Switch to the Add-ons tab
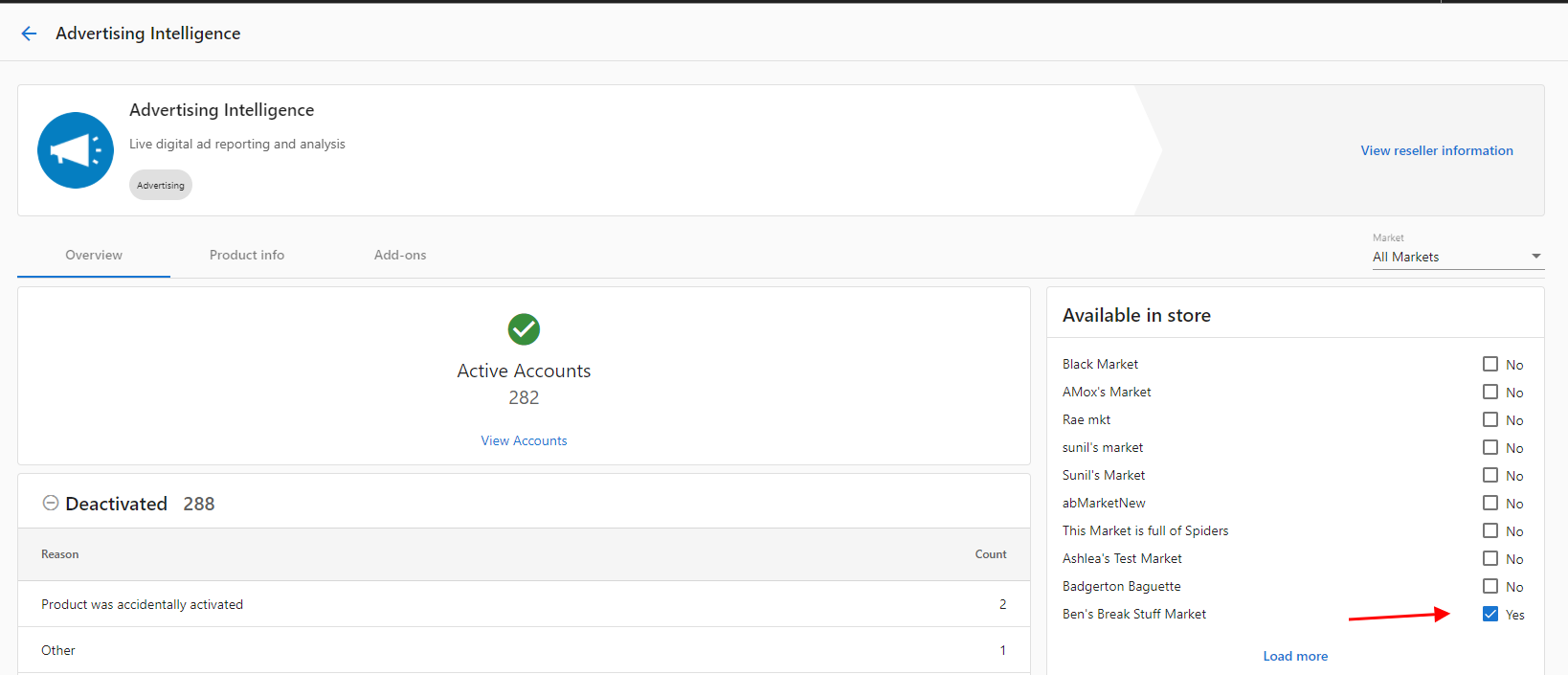The width and height of the screenshot is (1568, 675). (x=400, y=255)
